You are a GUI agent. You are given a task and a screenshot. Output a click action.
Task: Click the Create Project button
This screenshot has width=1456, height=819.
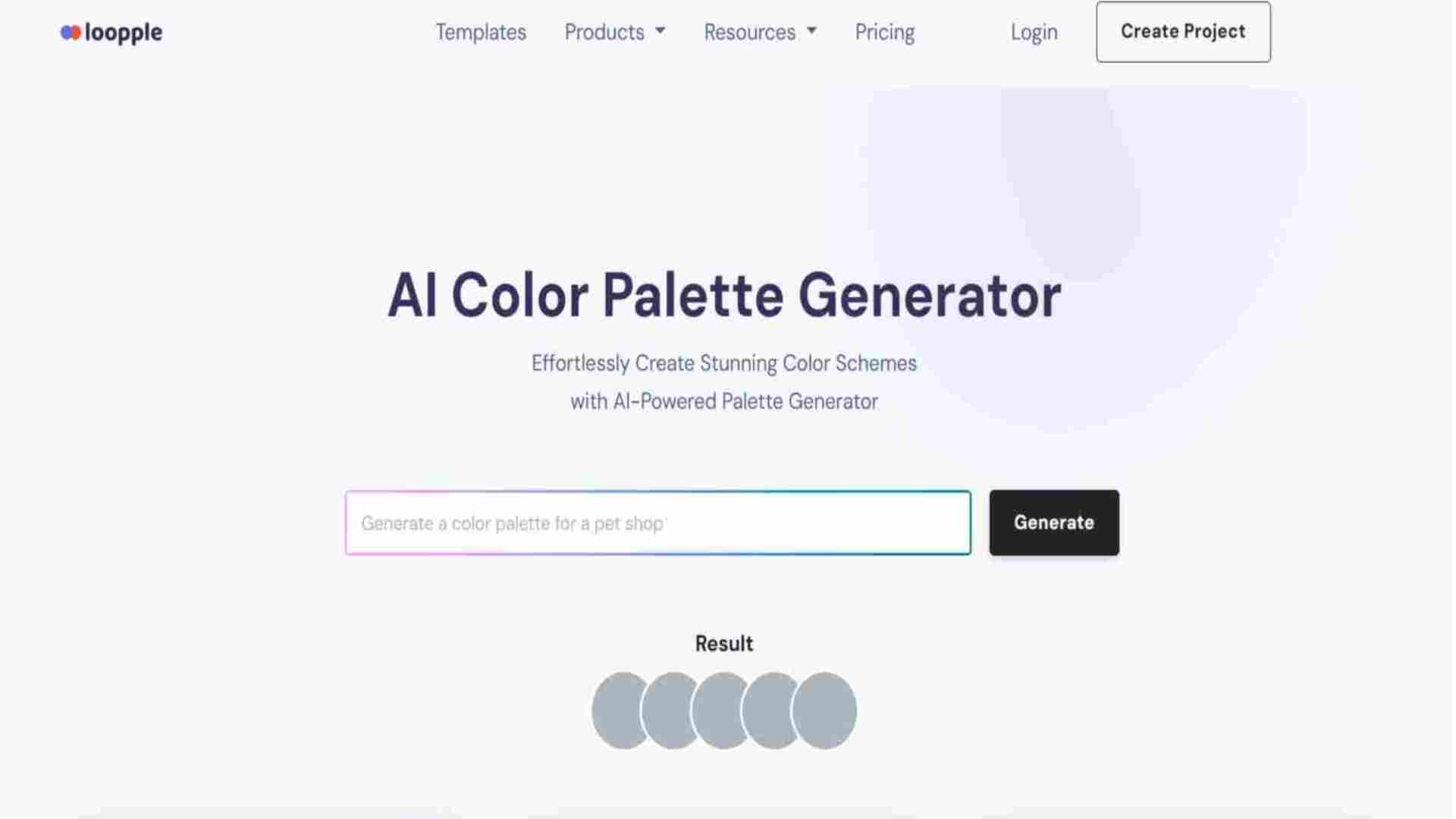(1183, 32)
